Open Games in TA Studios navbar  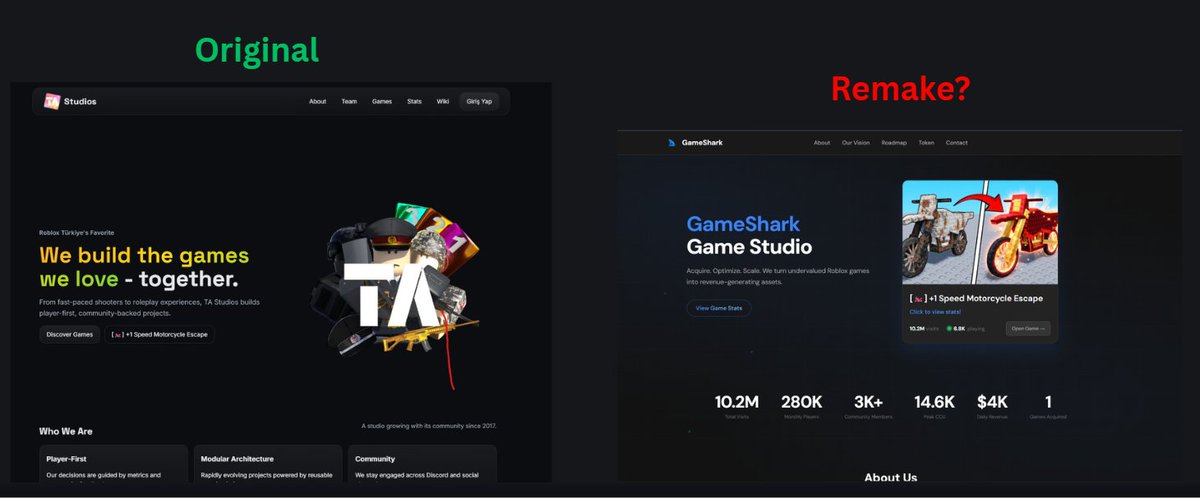382,101
